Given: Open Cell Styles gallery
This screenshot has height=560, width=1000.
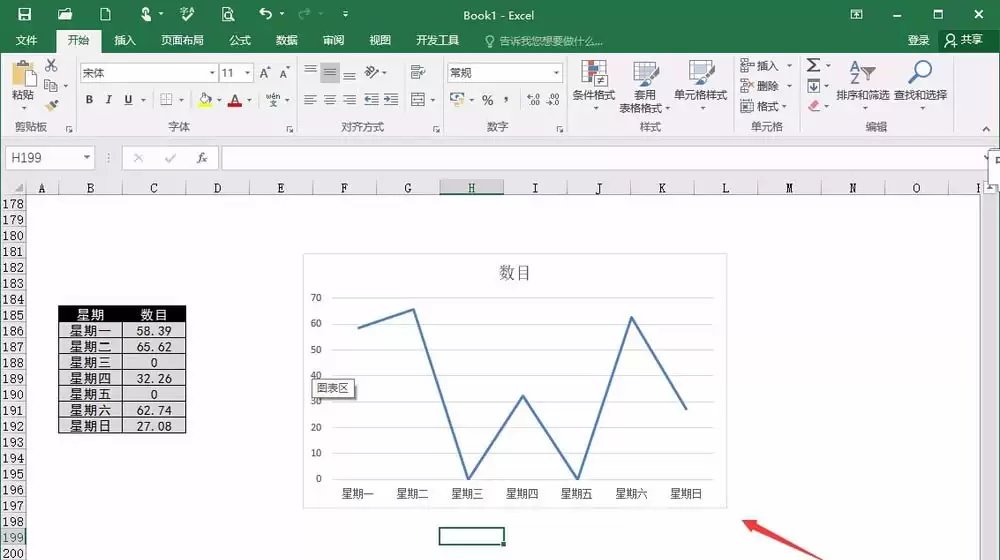Looking at the screenshot, I should pos(700,85).
